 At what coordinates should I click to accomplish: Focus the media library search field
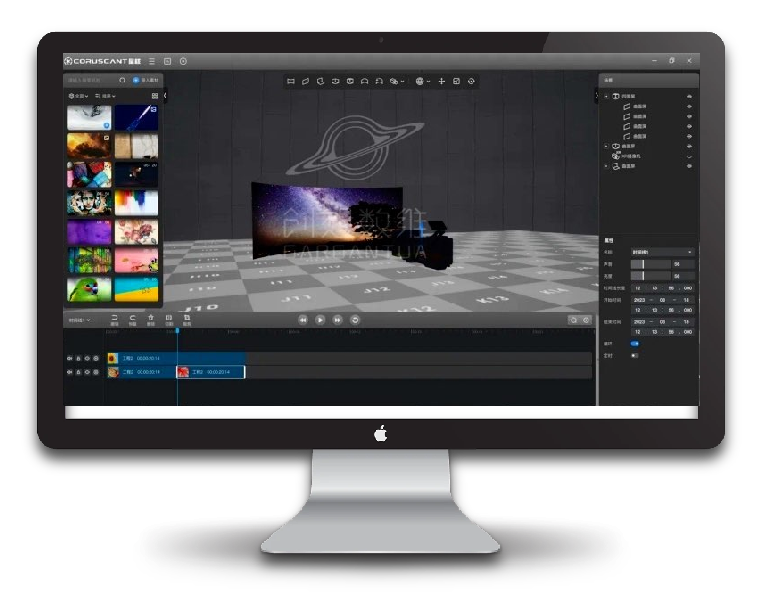tap(91, 80)
